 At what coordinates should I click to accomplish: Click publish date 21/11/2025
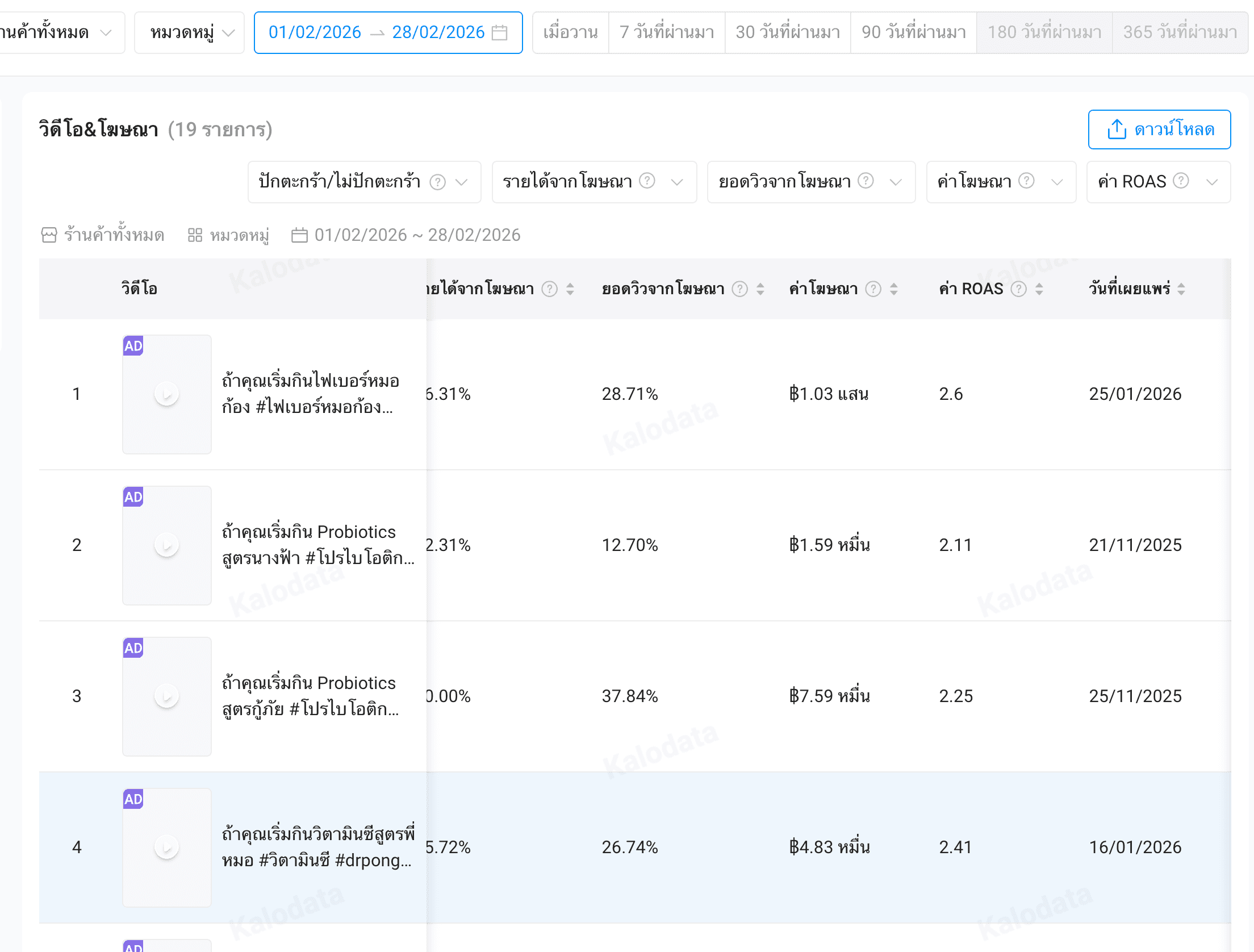pyautogui.click(x=1135, y=545)
